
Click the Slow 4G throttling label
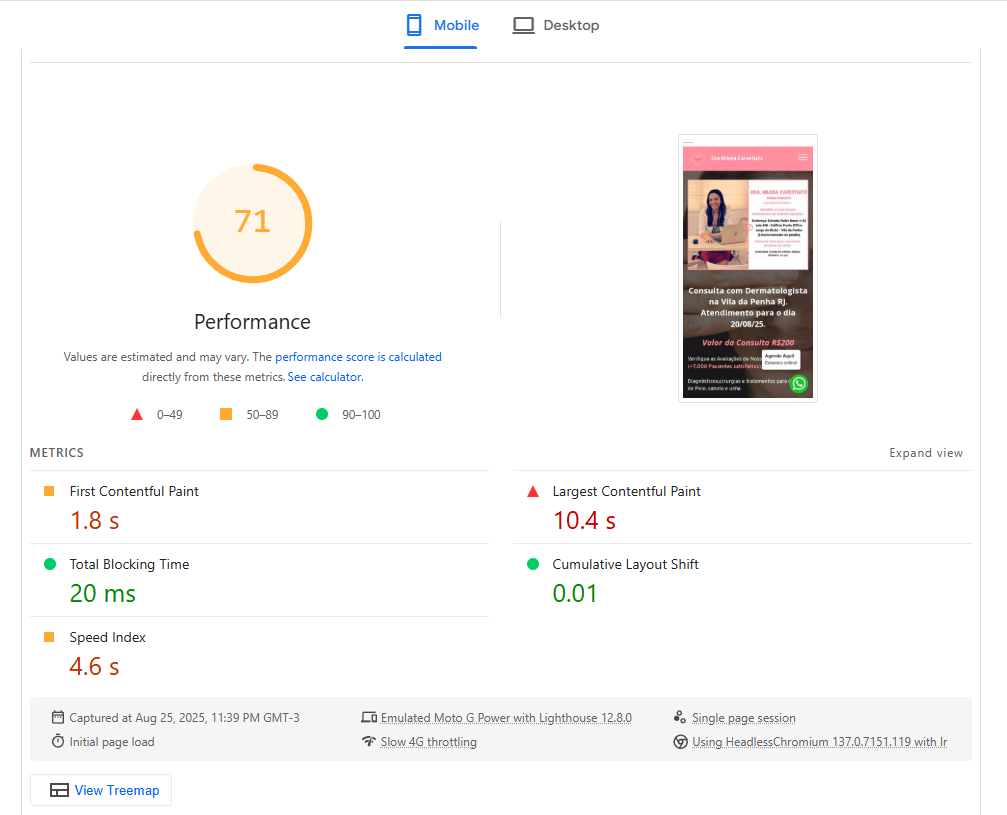click(x=428, y=742)
